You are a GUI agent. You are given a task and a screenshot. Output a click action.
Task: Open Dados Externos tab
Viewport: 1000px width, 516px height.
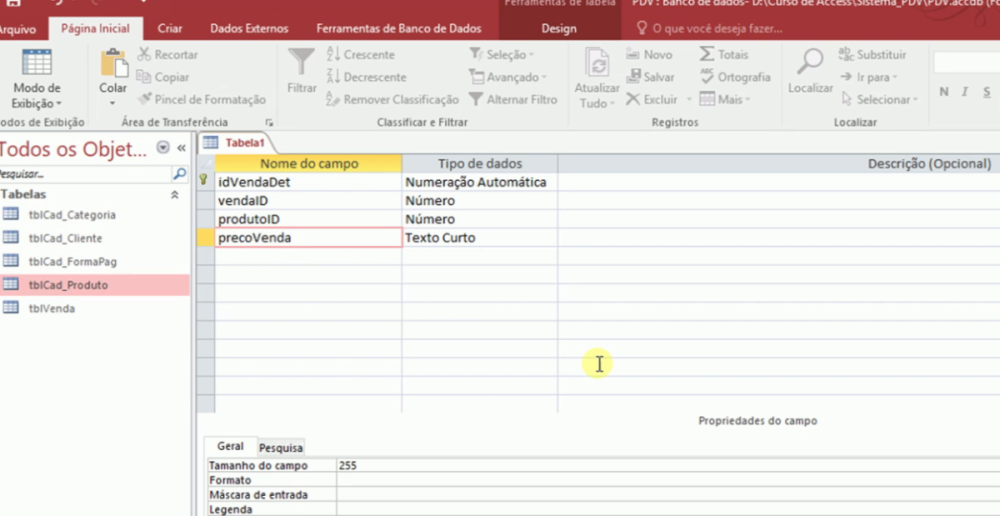[x=249, y=29]
